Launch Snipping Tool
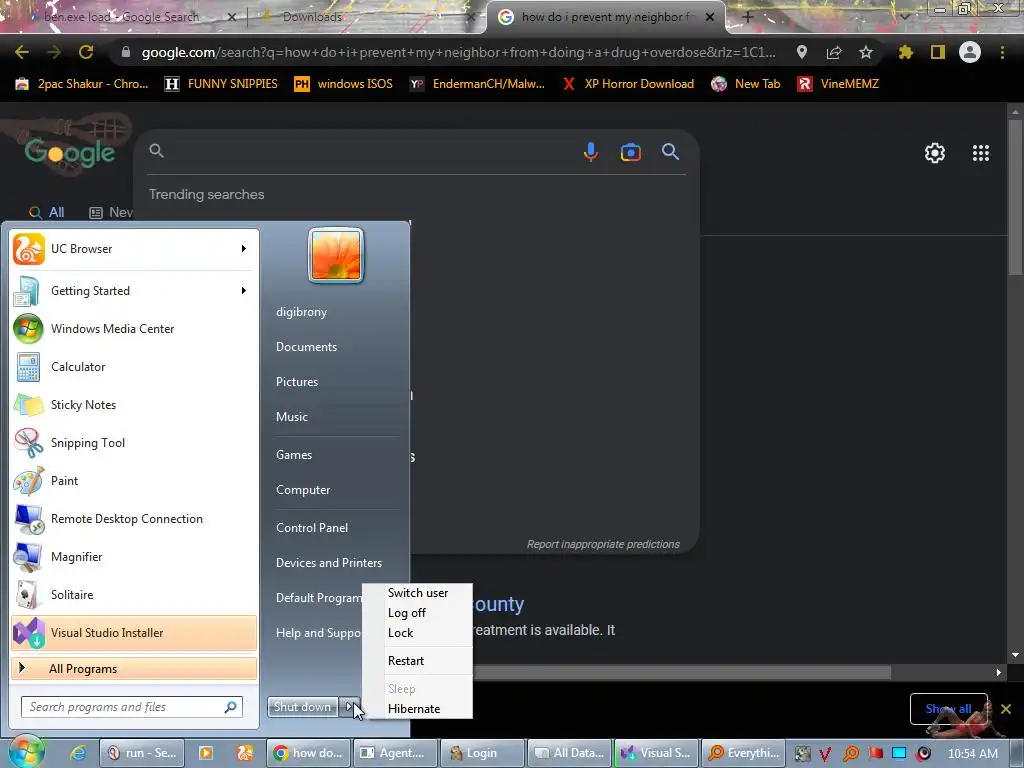 (134, 442)
